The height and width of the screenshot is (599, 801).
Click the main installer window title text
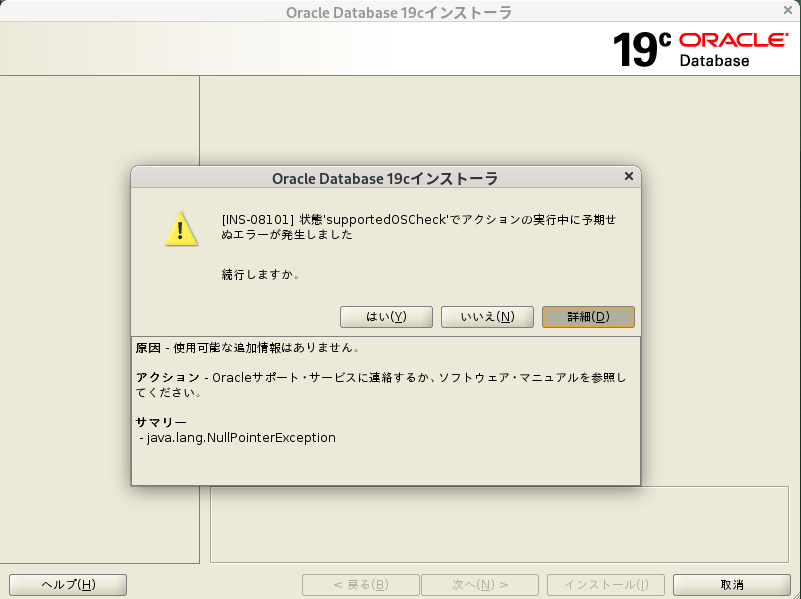tap(398, 12)
